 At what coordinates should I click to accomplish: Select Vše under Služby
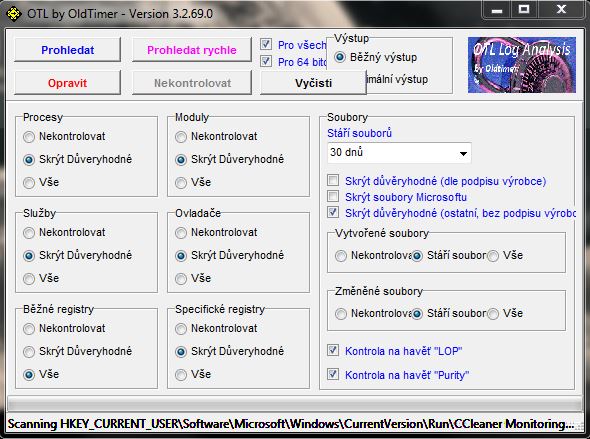tap(29, 279)
